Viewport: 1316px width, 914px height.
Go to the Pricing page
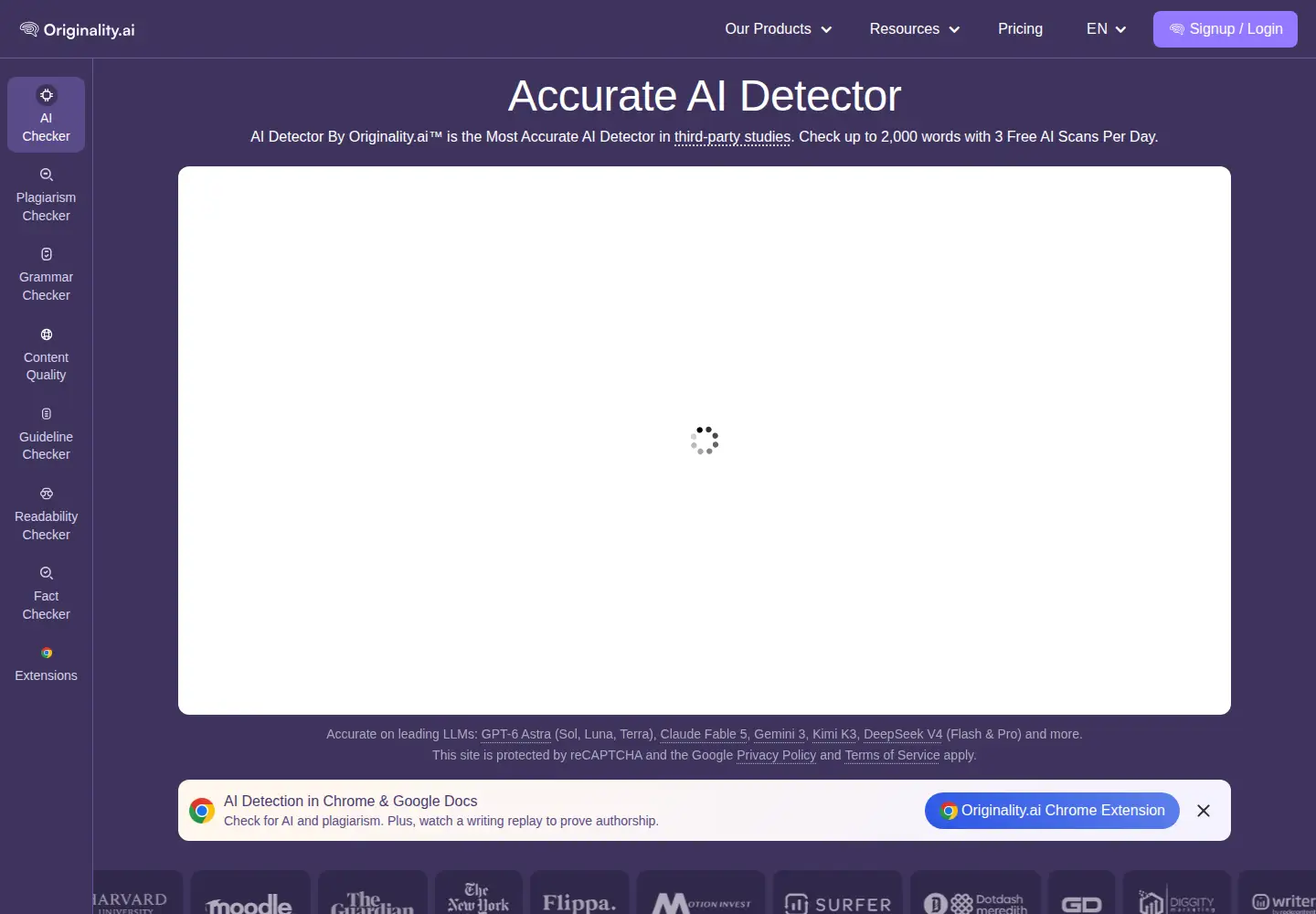pyautogui.click(x=1020, y=29)
